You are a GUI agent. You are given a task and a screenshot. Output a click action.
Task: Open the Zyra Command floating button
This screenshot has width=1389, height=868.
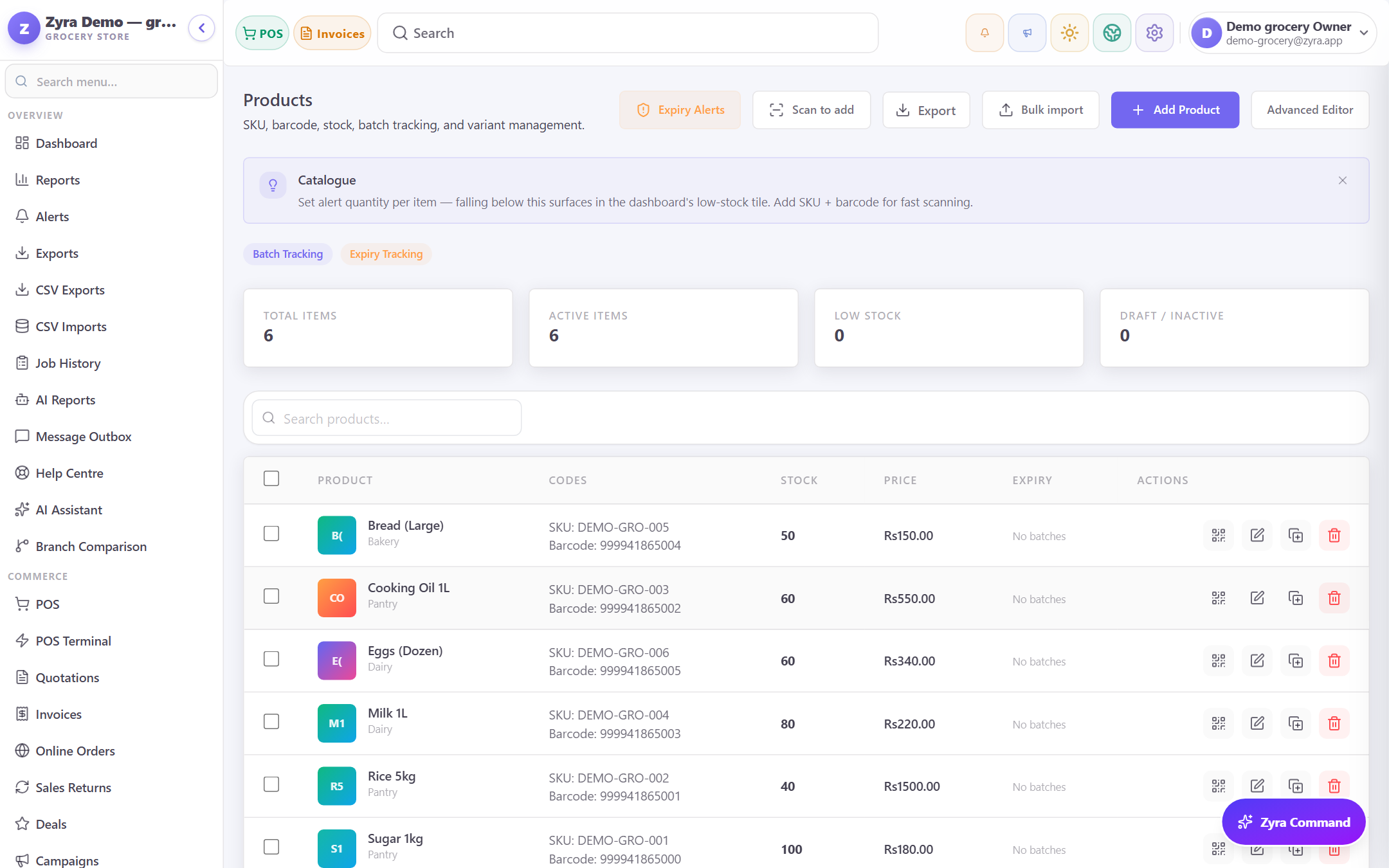click(1293, 822)
